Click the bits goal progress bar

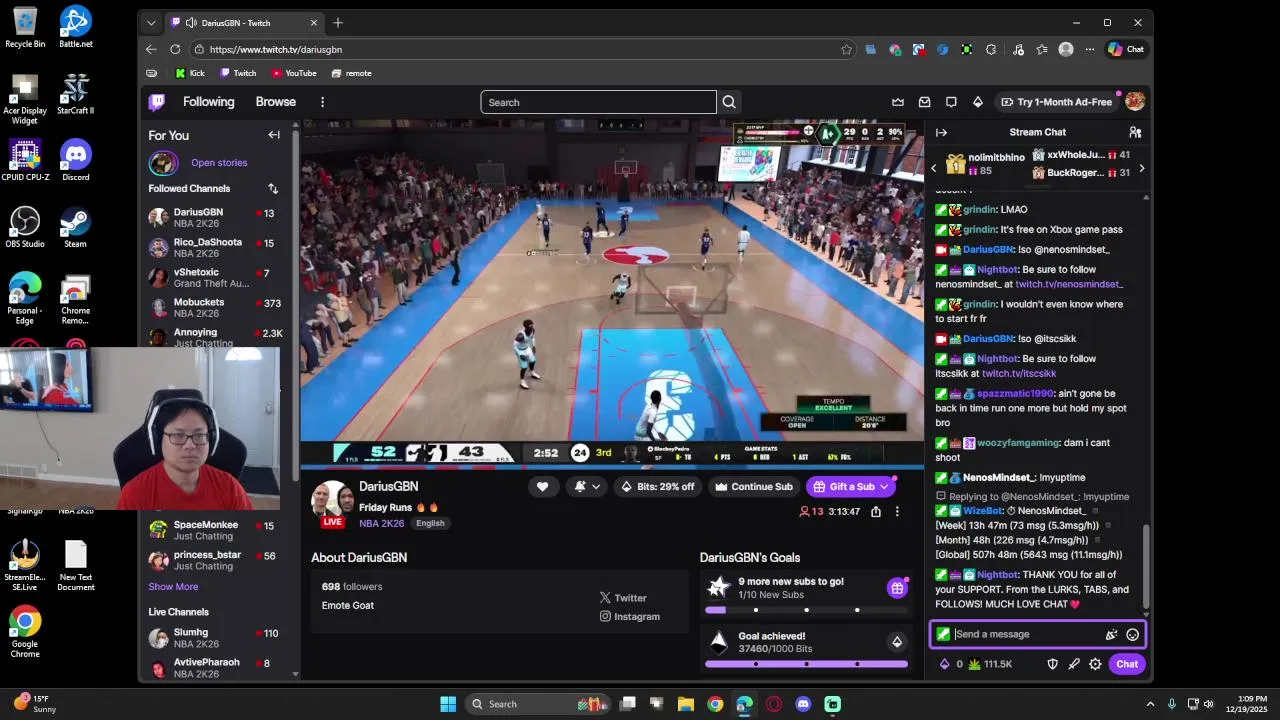[x=806, y=664]
